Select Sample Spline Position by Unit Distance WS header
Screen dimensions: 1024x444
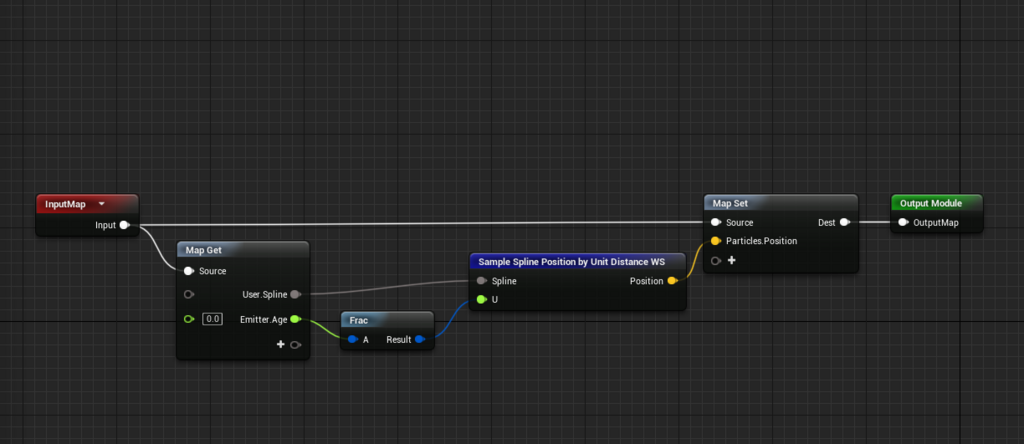[x=577, y=262]
